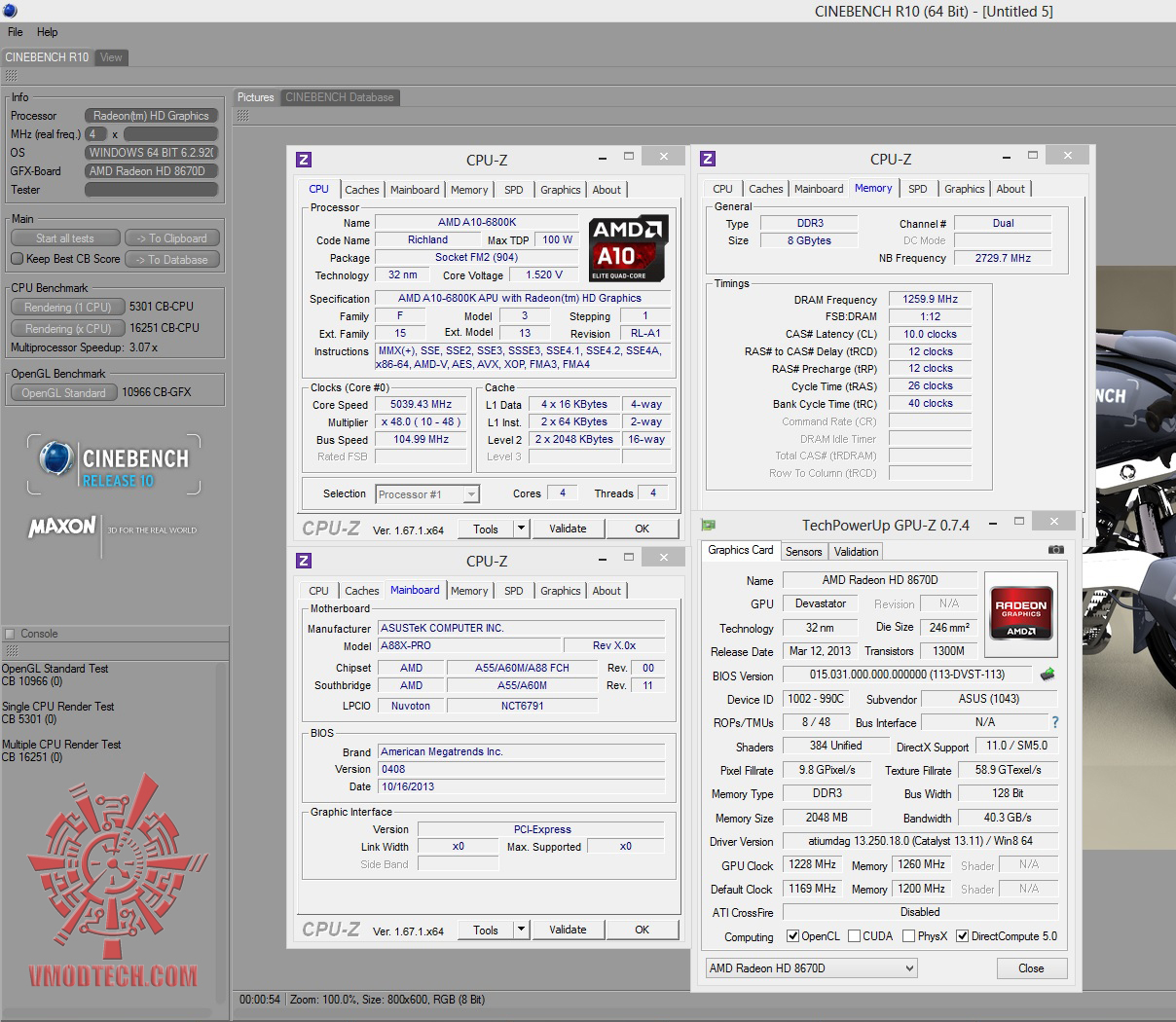The height and width of the screenshot is (1022, 1176).
Task: Click the OpenGL Standard button
Action: point(63,393)
